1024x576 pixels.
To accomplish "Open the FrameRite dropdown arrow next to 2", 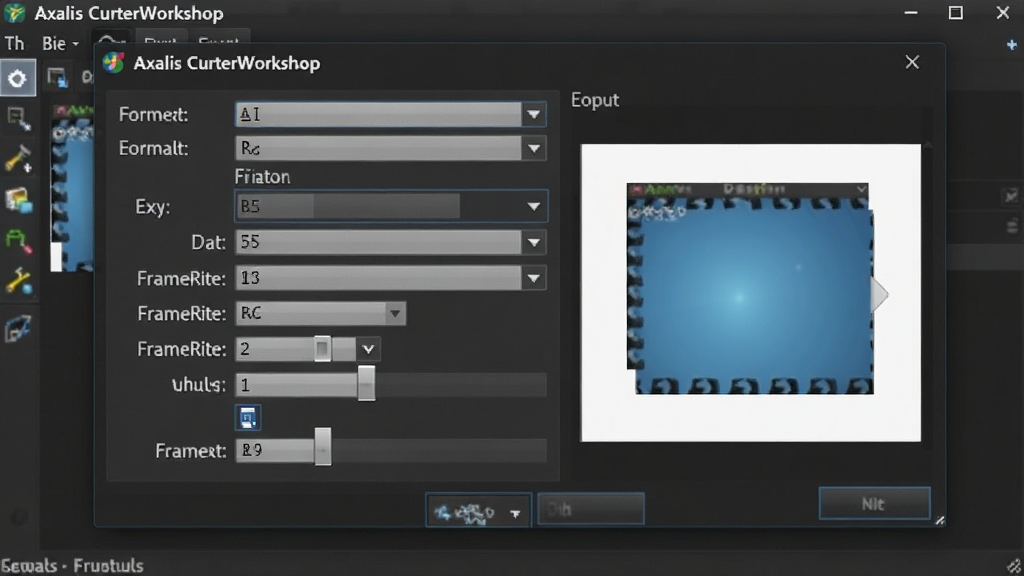I will tap(368, 349).
